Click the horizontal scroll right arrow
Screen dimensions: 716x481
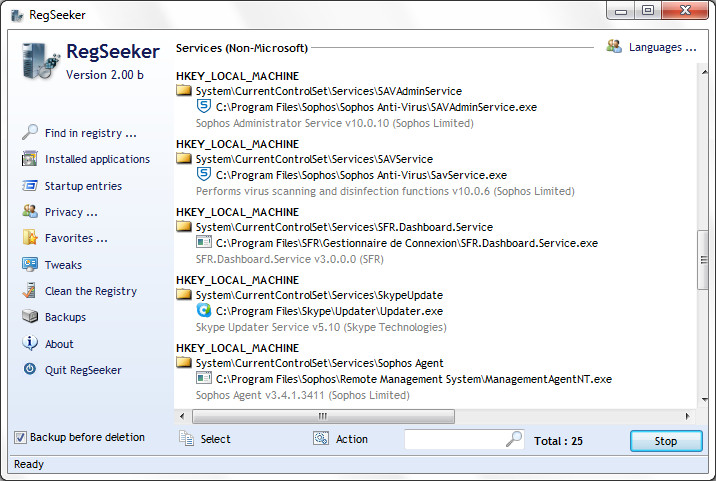[688, 416]
